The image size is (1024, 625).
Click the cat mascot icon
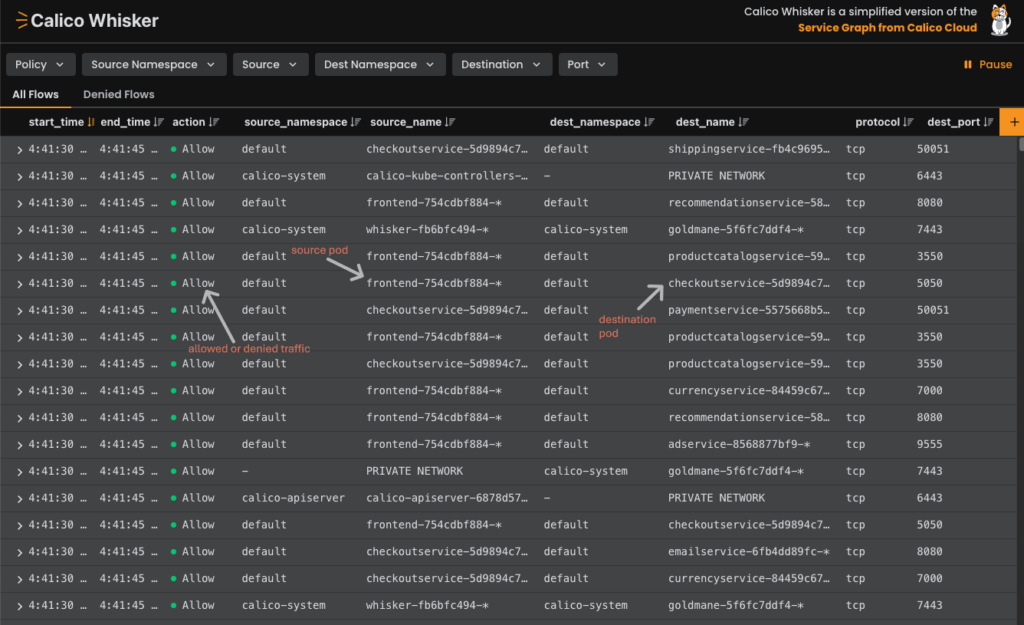999,20
